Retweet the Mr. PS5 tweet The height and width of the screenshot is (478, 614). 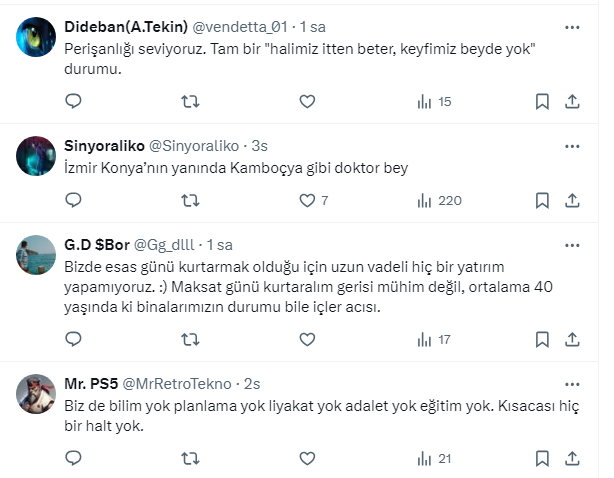click(x=190, y=459)
